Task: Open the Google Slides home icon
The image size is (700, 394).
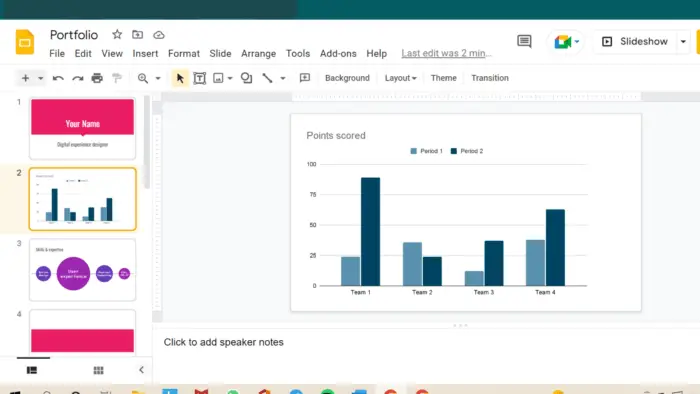Action: tap(25, 42)
